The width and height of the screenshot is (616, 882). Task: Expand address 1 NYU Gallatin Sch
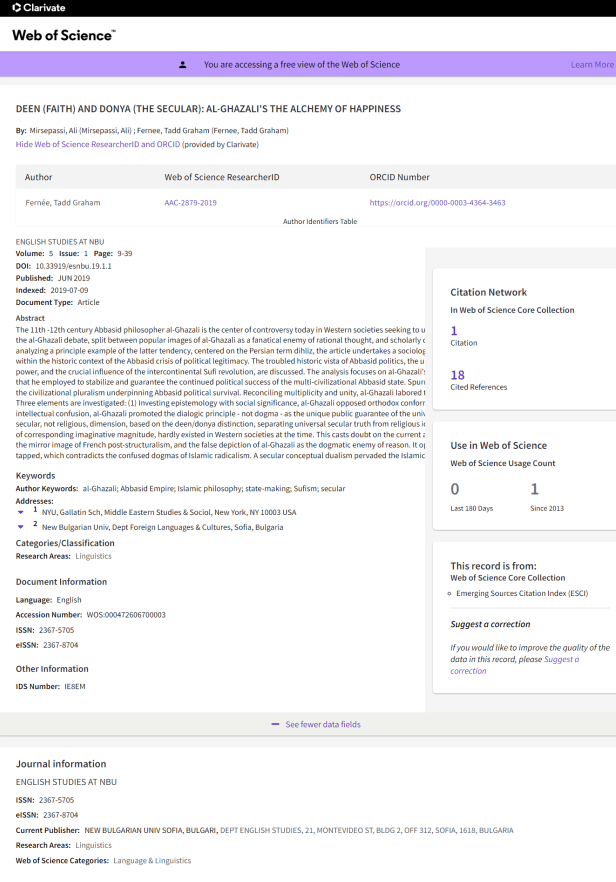[21, 512]
